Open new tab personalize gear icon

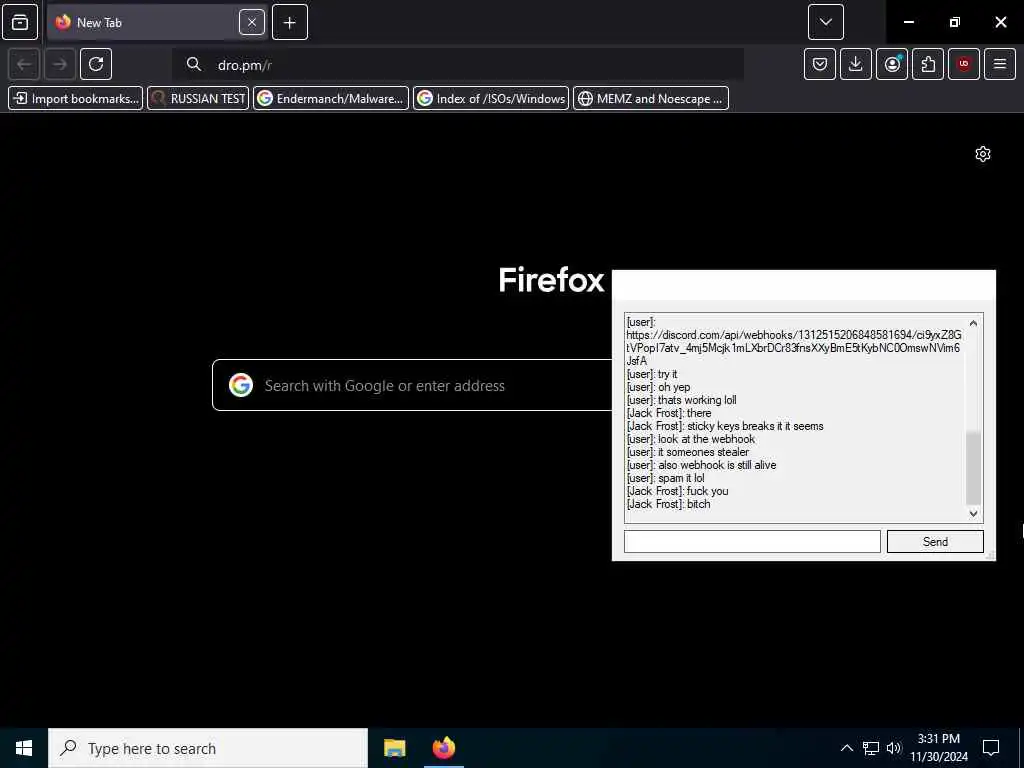[x=983, y=154]
